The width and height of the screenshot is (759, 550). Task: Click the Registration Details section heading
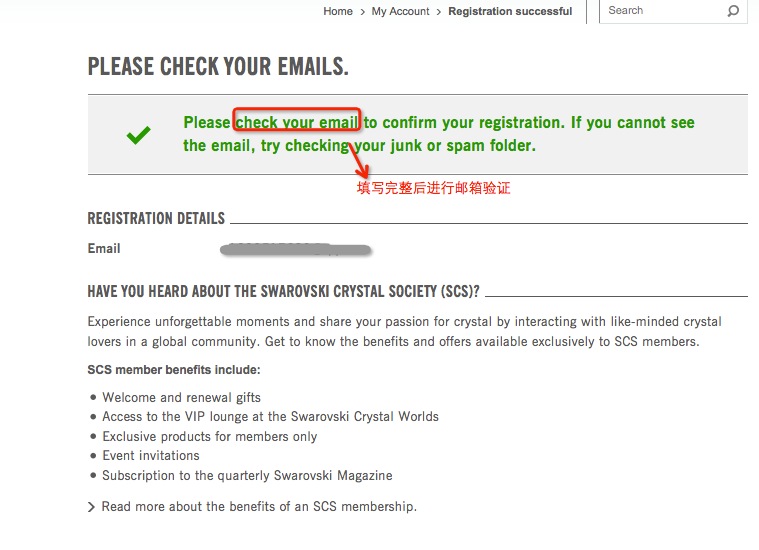tap(156, 218)
